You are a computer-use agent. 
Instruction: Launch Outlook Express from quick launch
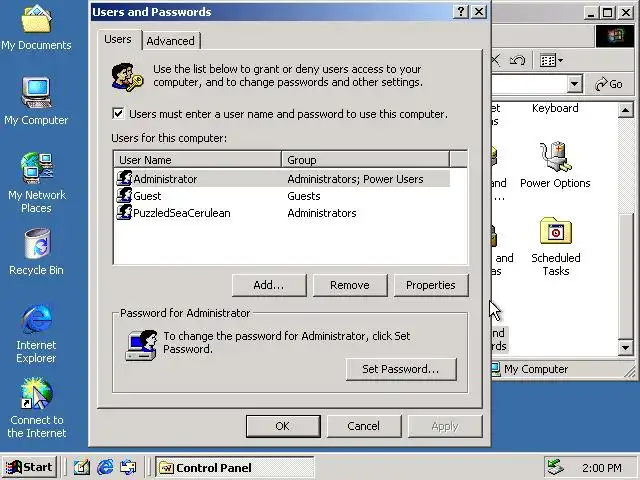128,467
